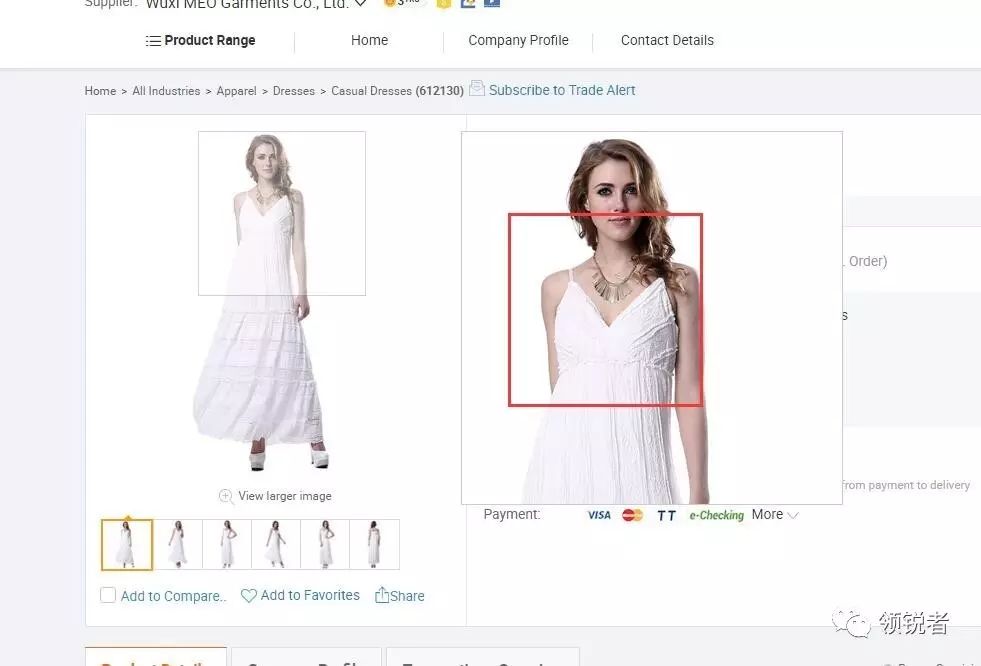Click the MasterCard payment icon

633,515
